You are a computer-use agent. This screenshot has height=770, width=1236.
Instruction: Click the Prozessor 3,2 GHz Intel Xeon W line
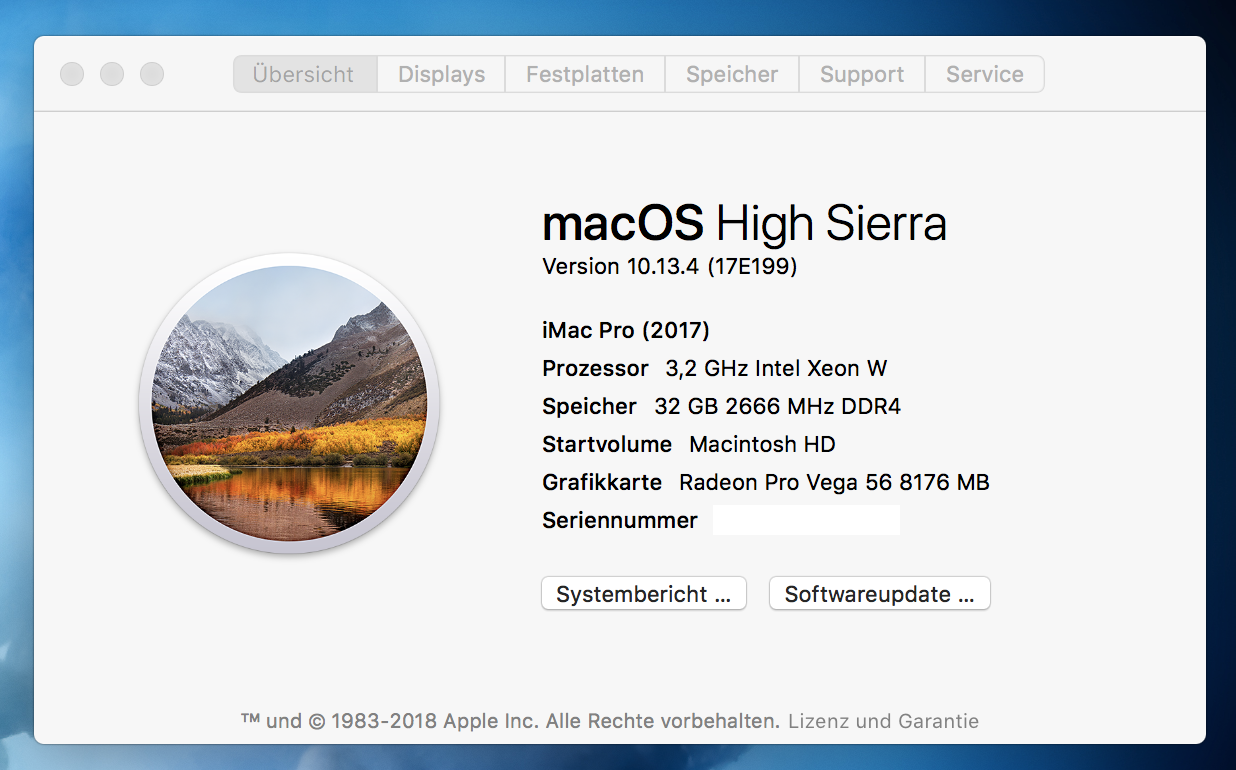coord(714,368)
